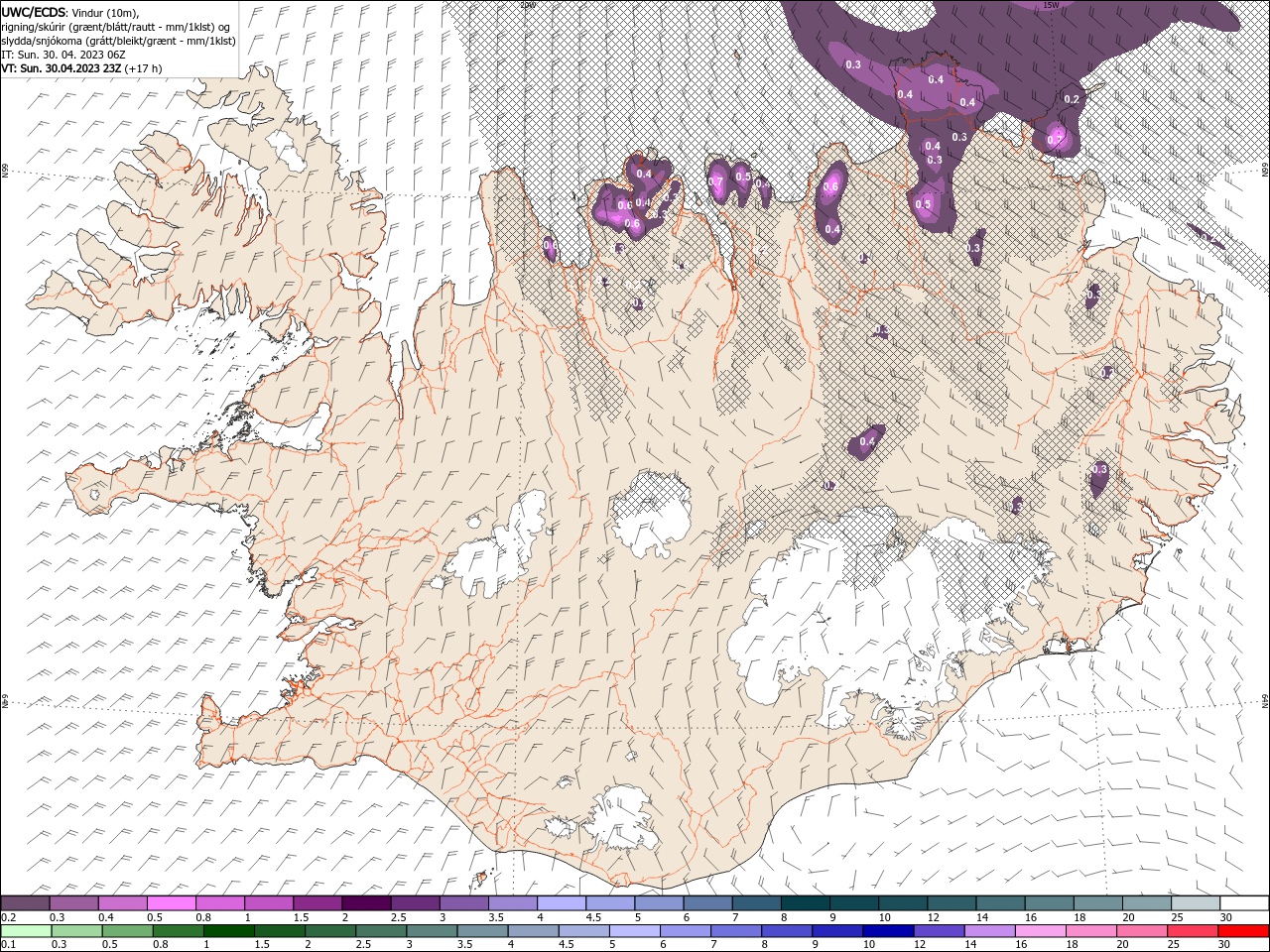This screenshot has width=1270, height=952.
Task: Pick the dark teal 8 swatch, upper legend row
Action: click(805, 902)
